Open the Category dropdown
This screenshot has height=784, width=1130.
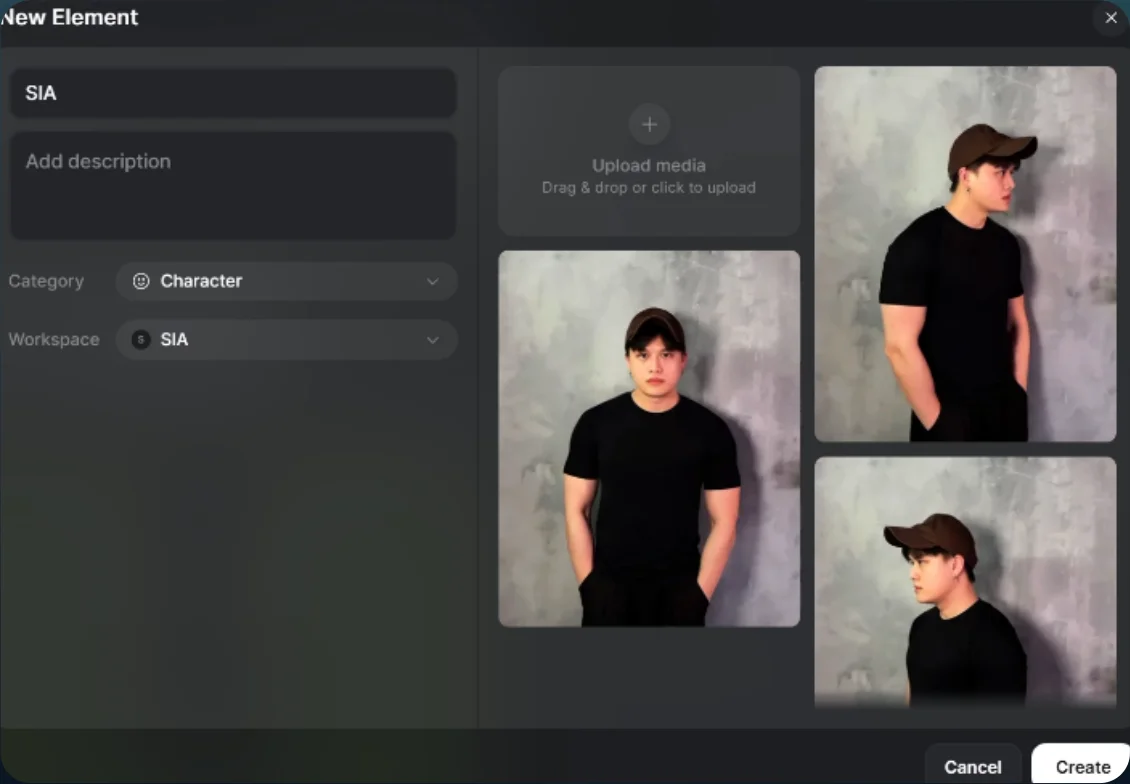286,281
